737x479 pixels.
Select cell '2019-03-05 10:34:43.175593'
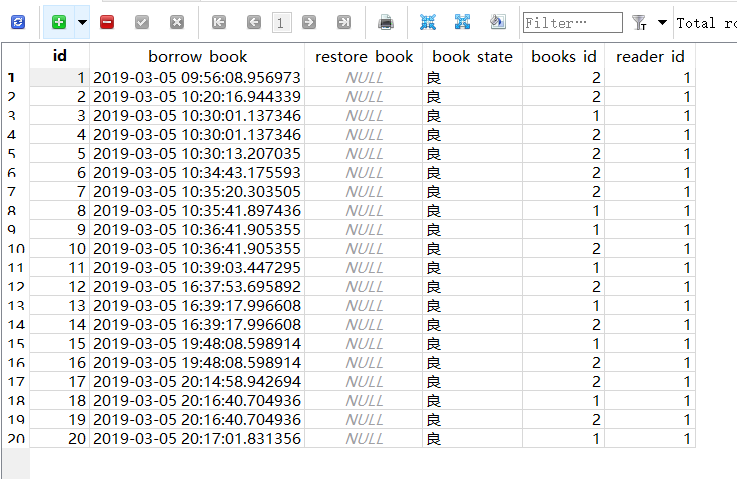197,173
